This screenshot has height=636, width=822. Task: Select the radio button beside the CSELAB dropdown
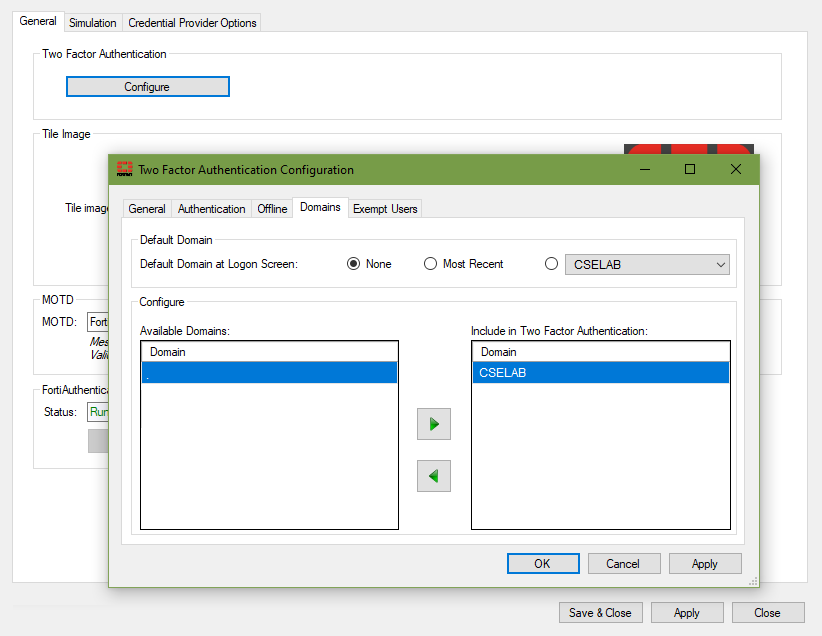click(551, 264)
